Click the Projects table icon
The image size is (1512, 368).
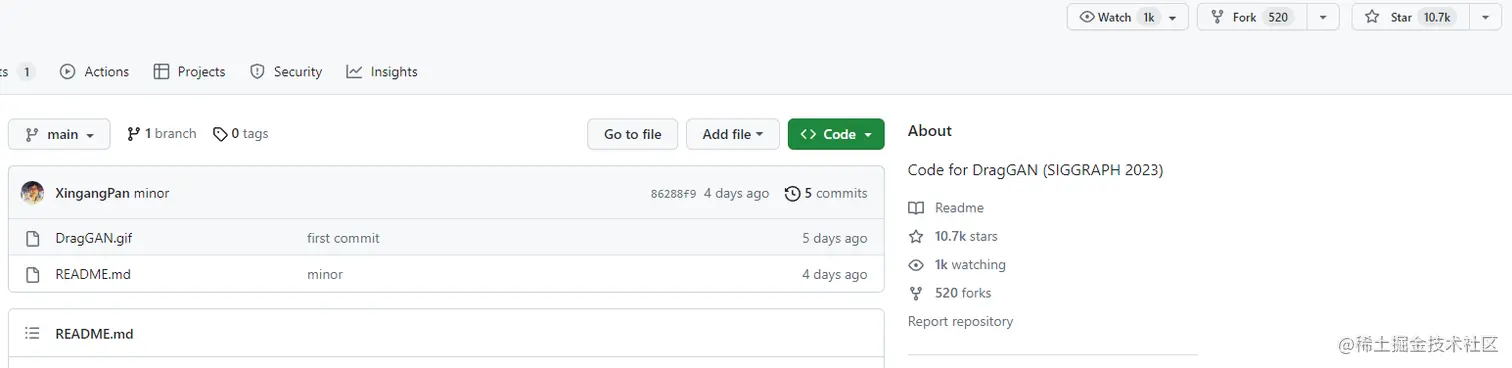tap(161, 72)
